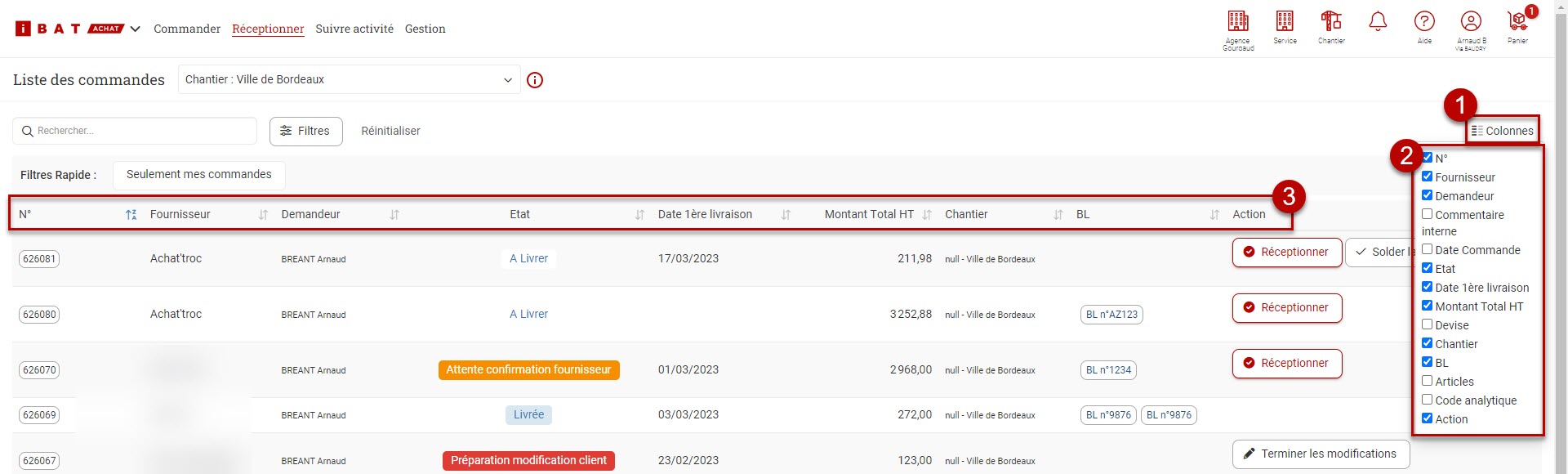Open the Agence Gouraud building icon
This screenshot has height=474, width=1568.
[1238, 22]
